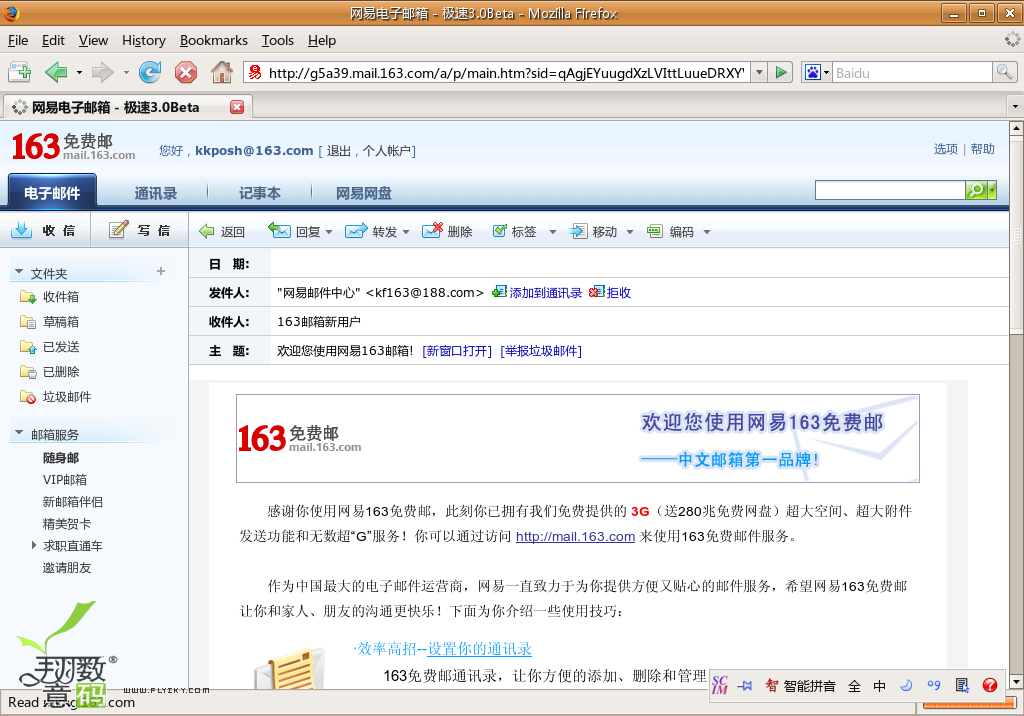Screen dimensions: 1024x716
Task: Collapse the 文件夹 folder section
Action: (19, 273)
